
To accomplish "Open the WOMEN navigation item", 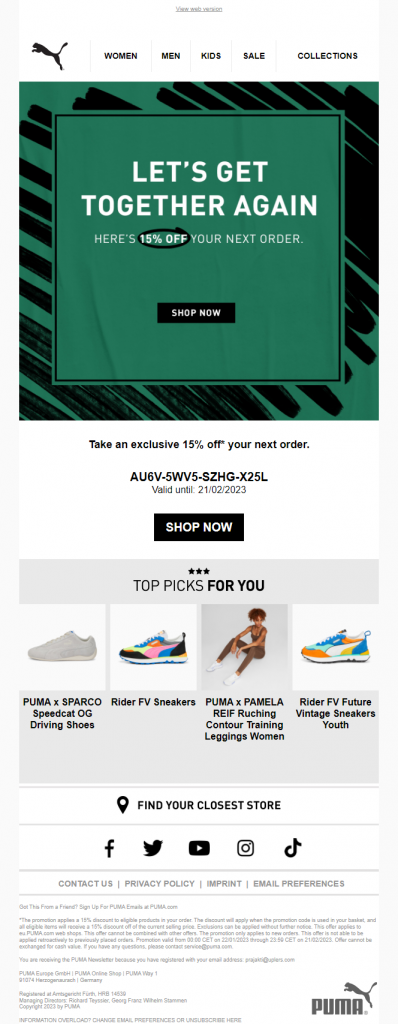I will click(121, 56).
